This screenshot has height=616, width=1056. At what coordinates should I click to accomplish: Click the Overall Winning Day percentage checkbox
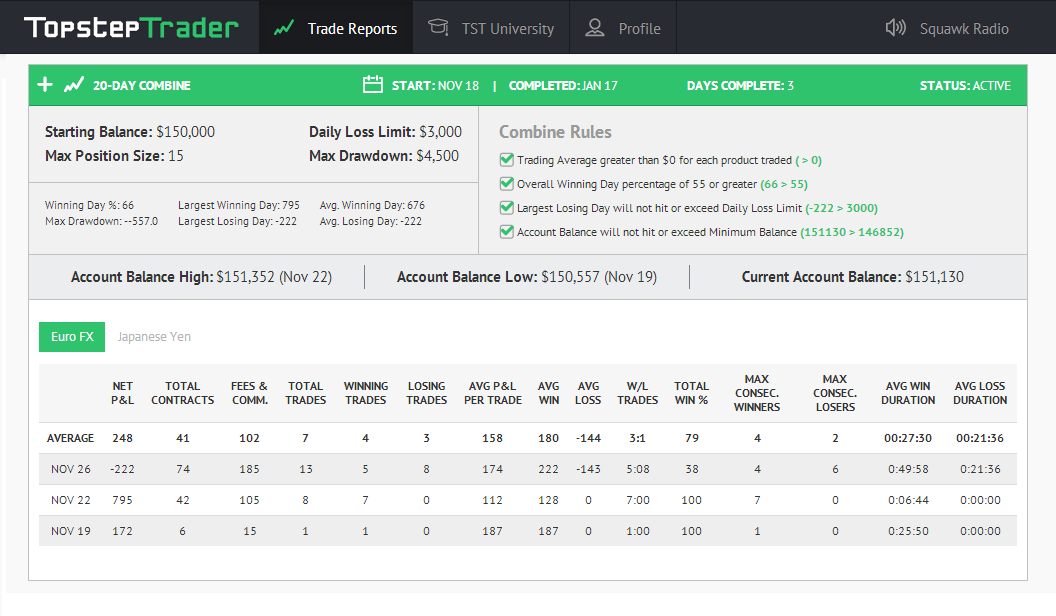(506, 184)
